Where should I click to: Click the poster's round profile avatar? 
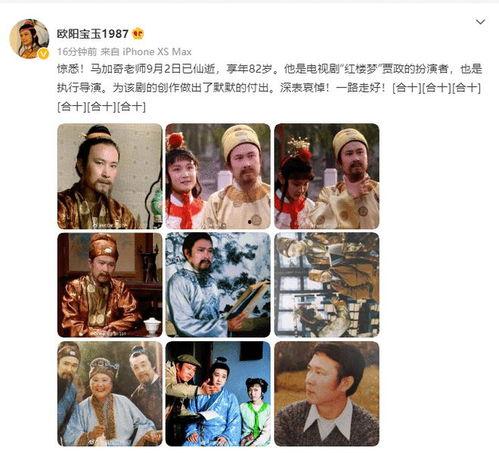[x=29, y=39]
